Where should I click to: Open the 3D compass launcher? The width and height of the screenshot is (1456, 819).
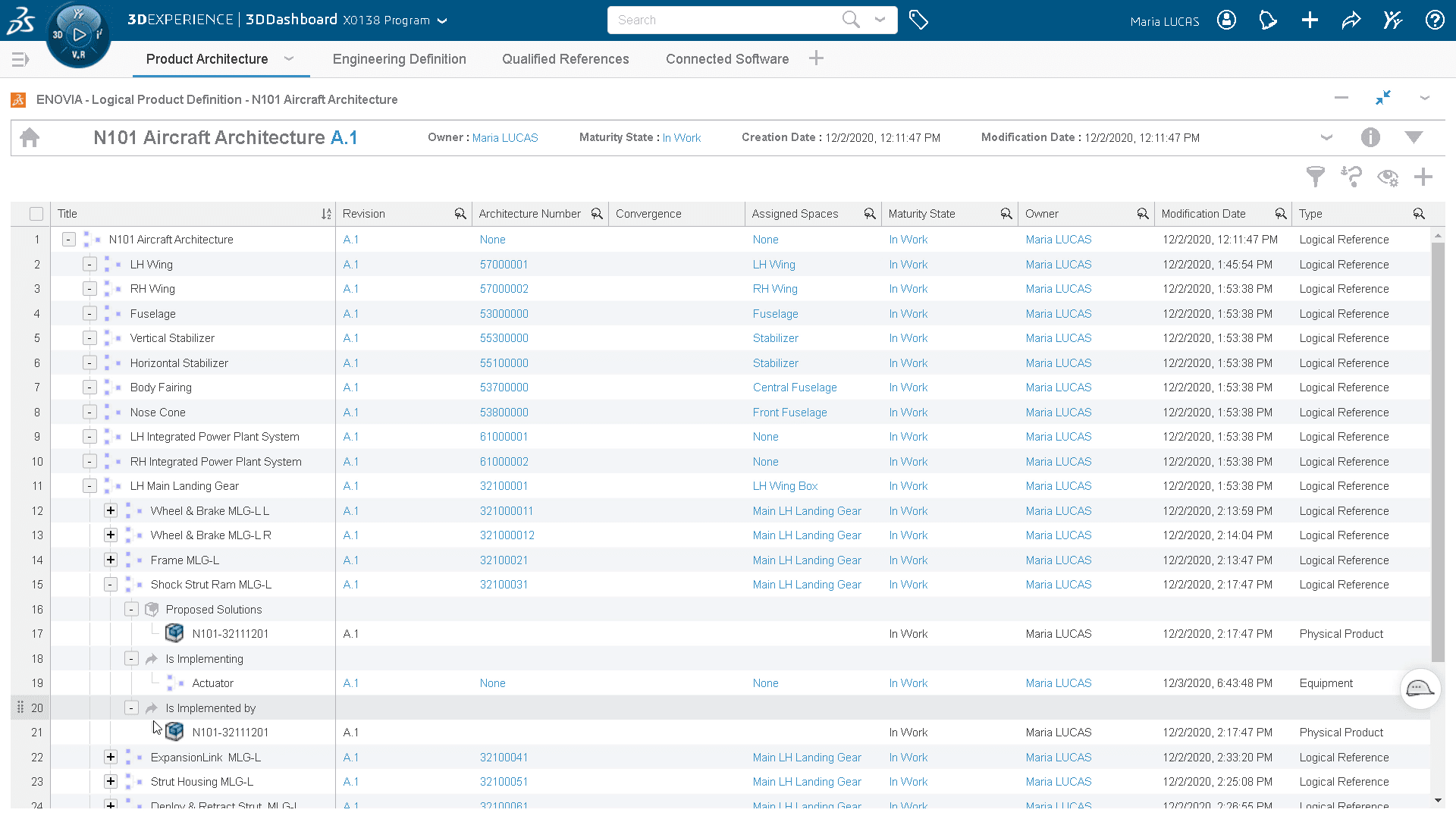79,35
